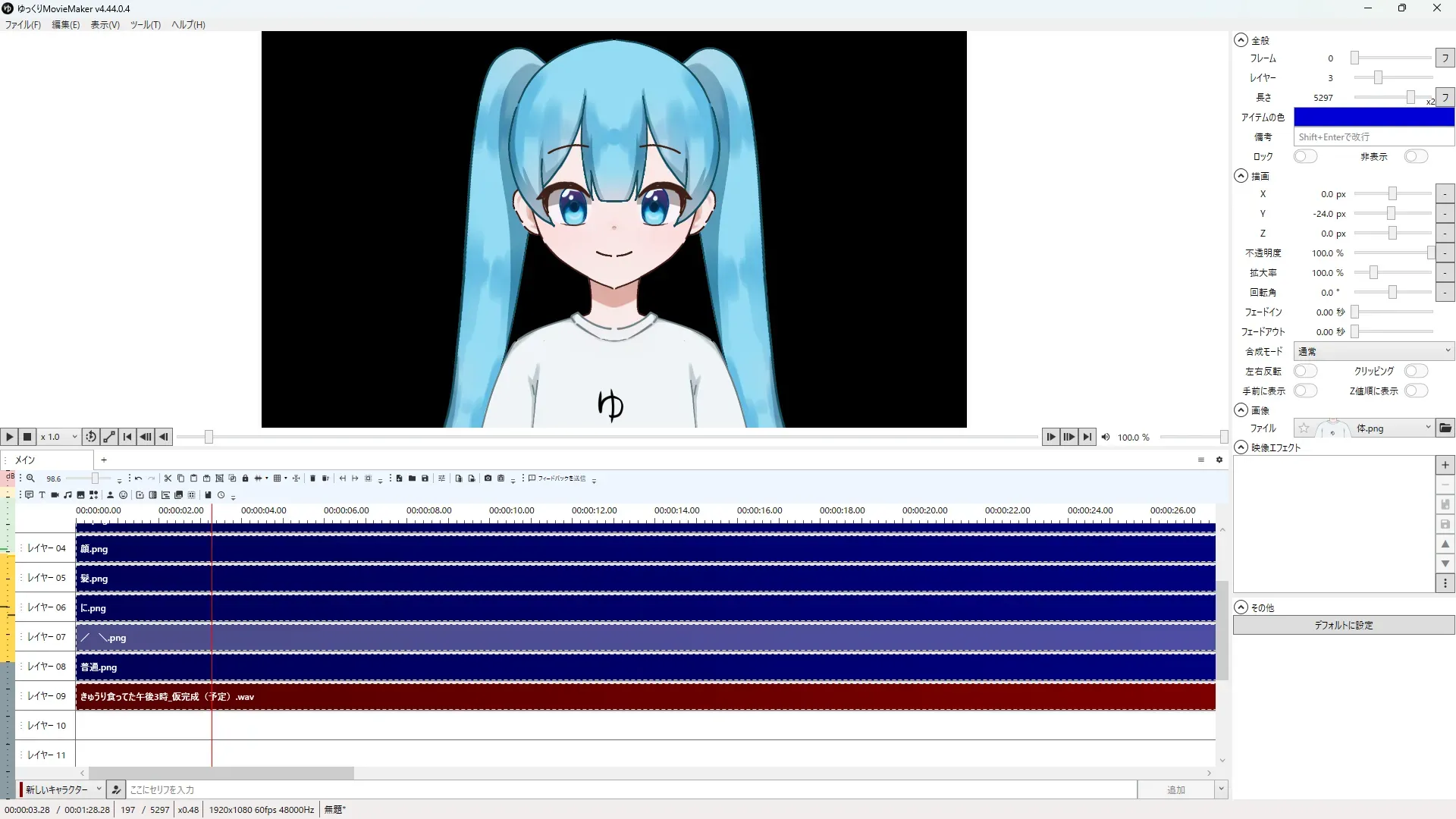Click the trash delete icon in the toolbar
The height and width of the screenshot is (819, 1456).
[312, 479]
